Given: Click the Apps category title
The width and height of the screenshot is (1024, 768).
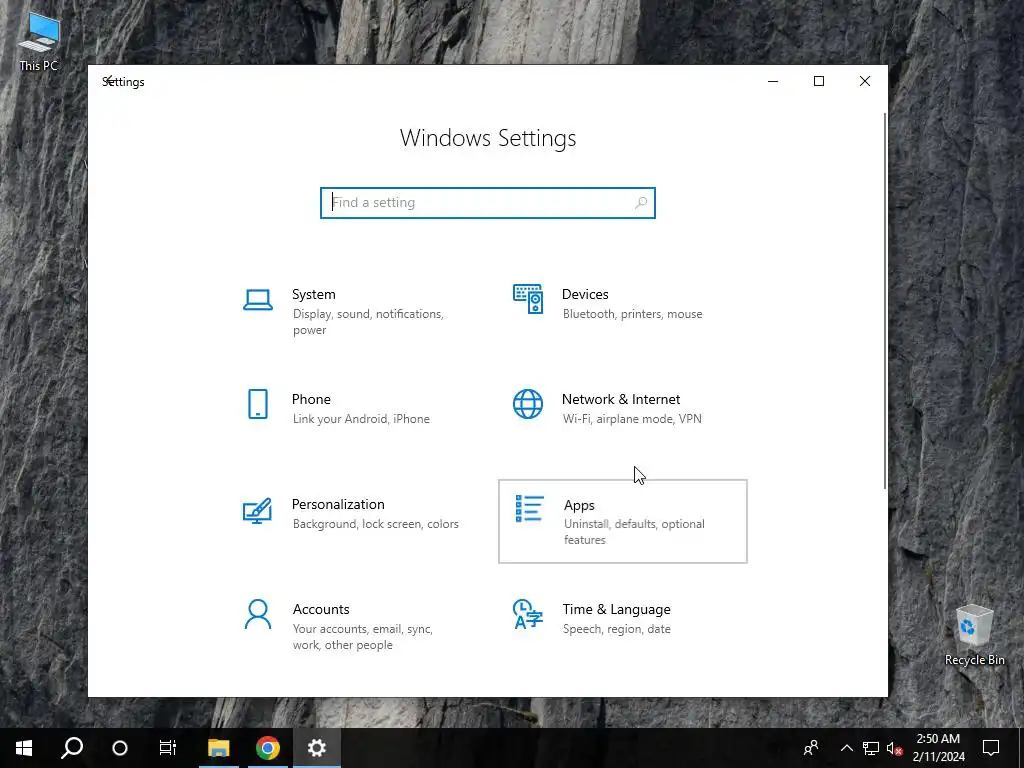Looking at the screenshot, I should [x=579, y=505].
